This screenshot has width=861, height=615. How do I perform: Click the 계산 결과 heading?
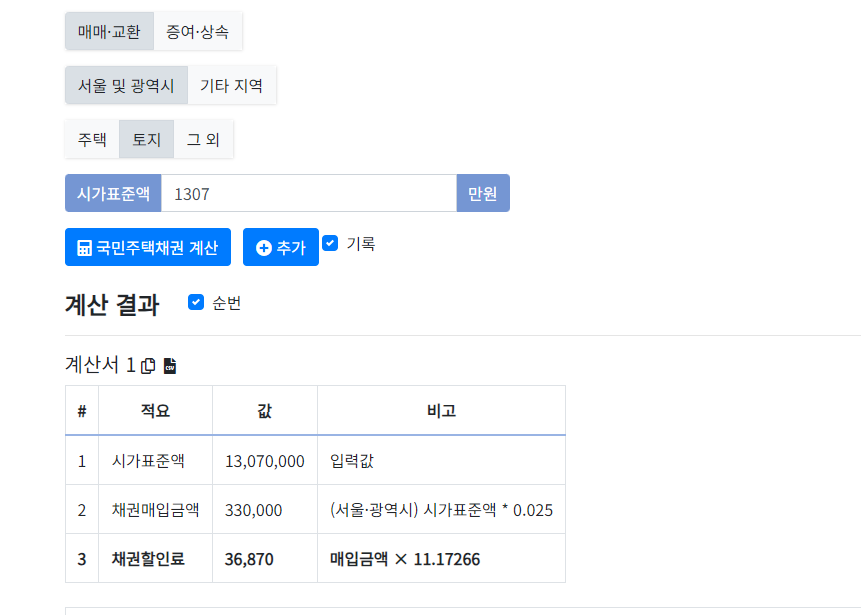112,304
